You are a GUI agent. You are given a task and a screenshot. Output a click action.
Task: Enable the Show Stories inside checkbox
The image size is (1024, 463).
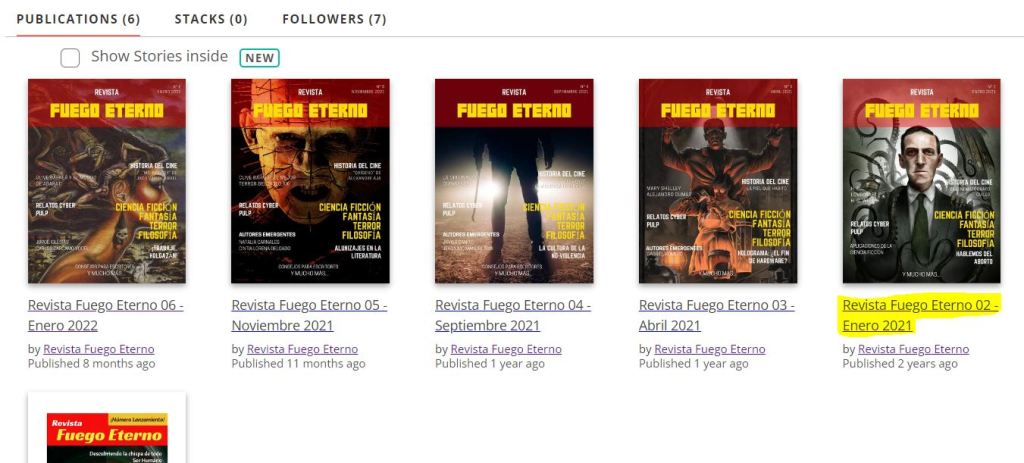tap(70, 57)
